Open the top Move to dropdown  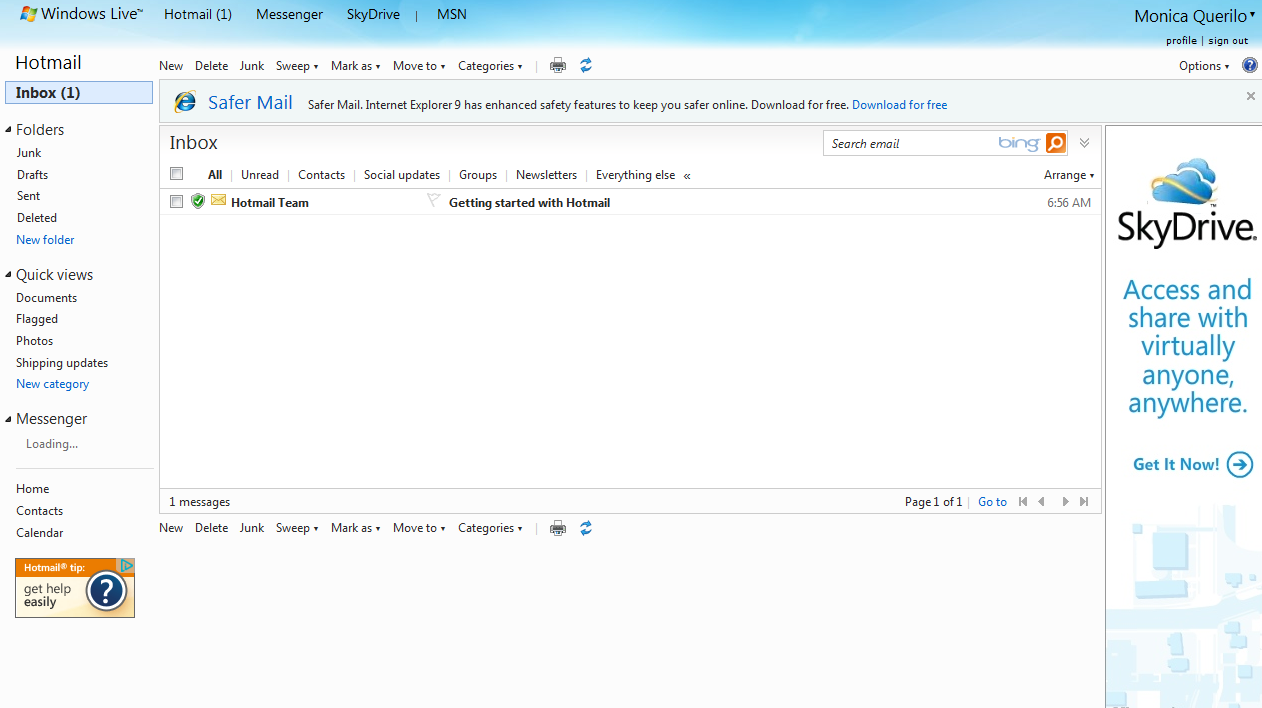[419, 66]
